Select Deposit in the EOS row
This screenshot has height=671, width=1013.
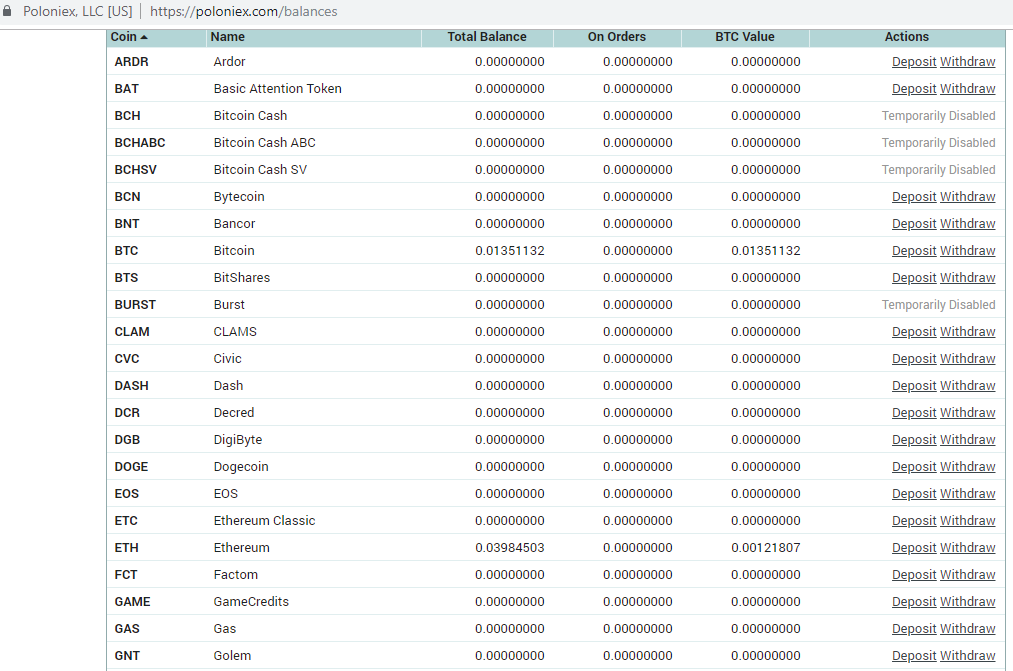click(914, 494)
